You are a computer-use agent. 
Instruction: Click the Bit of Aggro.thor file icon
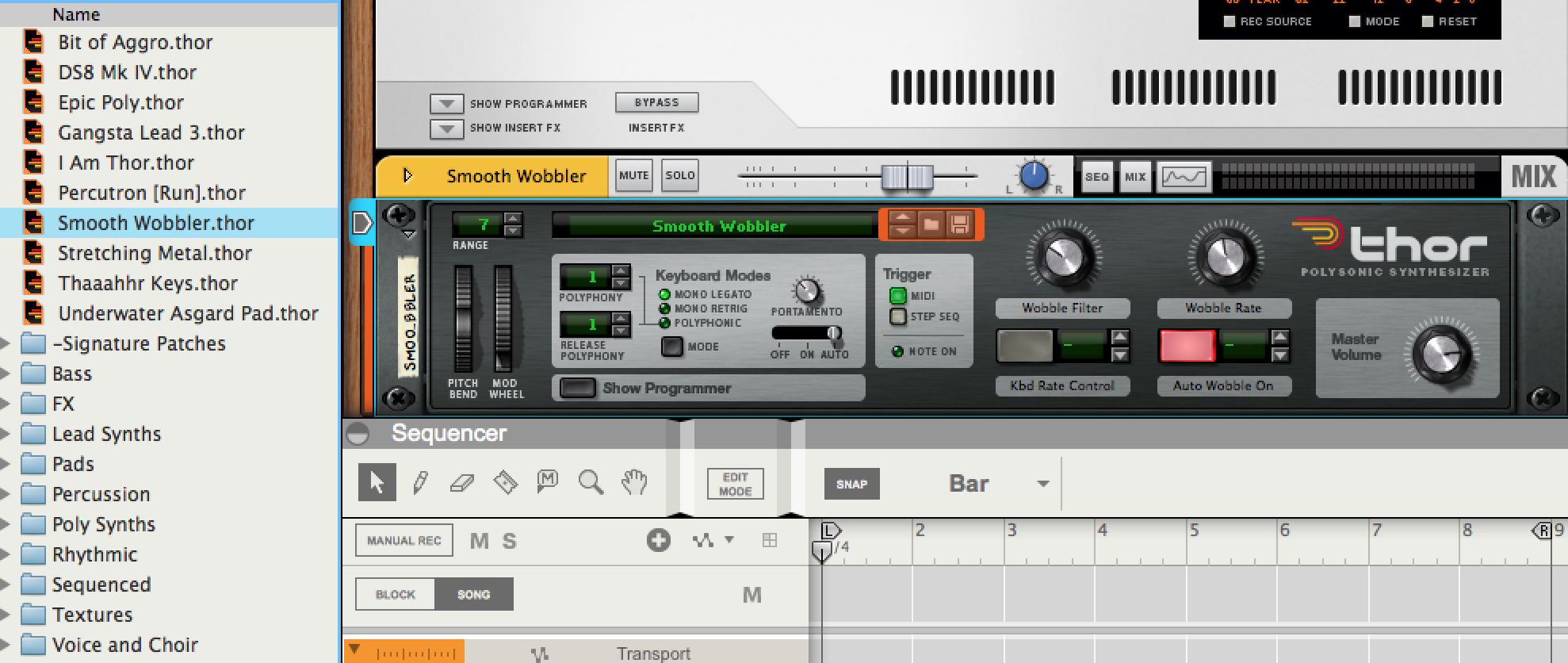point(33,42)
